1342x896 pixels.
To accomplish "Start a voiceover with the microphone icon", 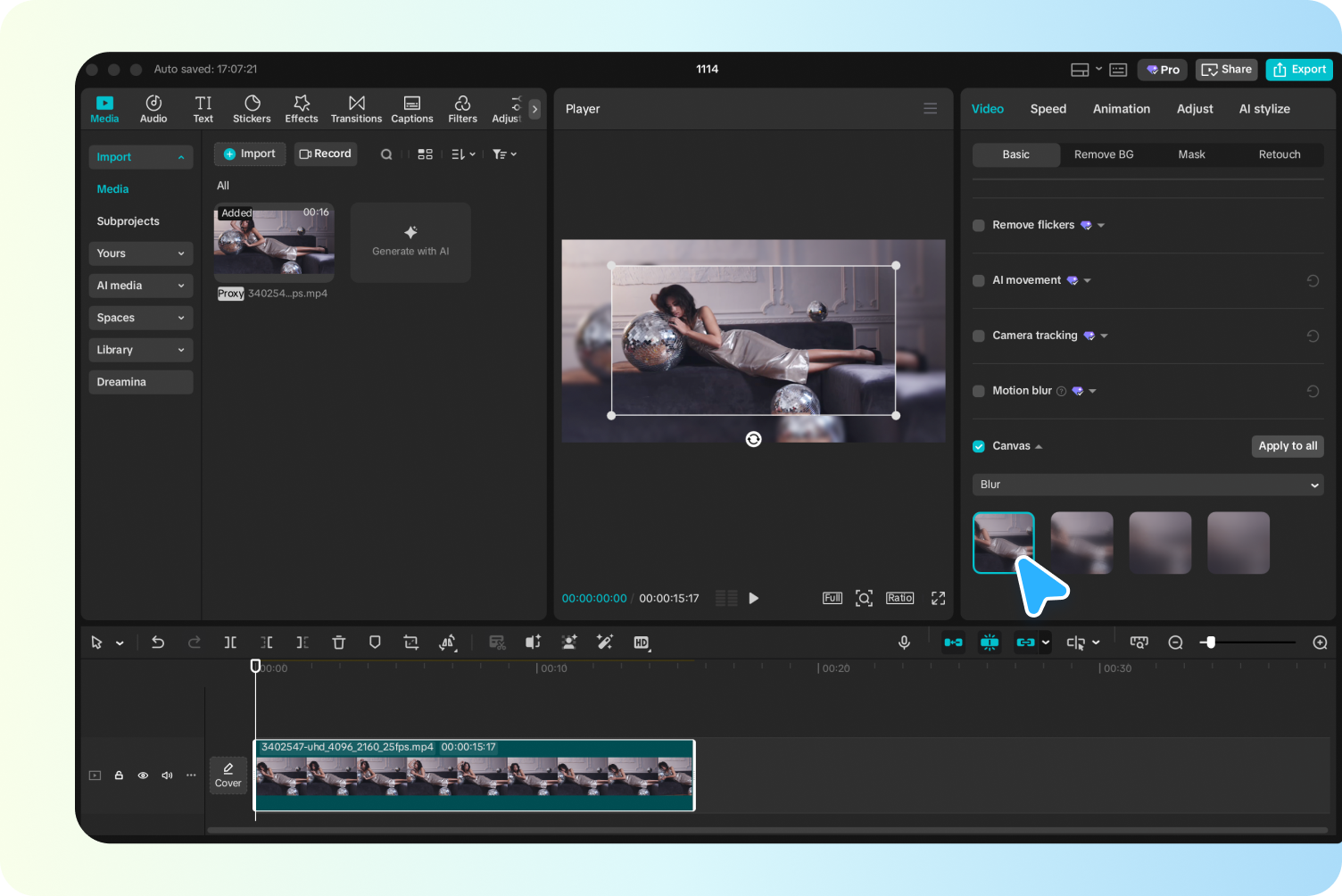I will (x=904, y=642).
